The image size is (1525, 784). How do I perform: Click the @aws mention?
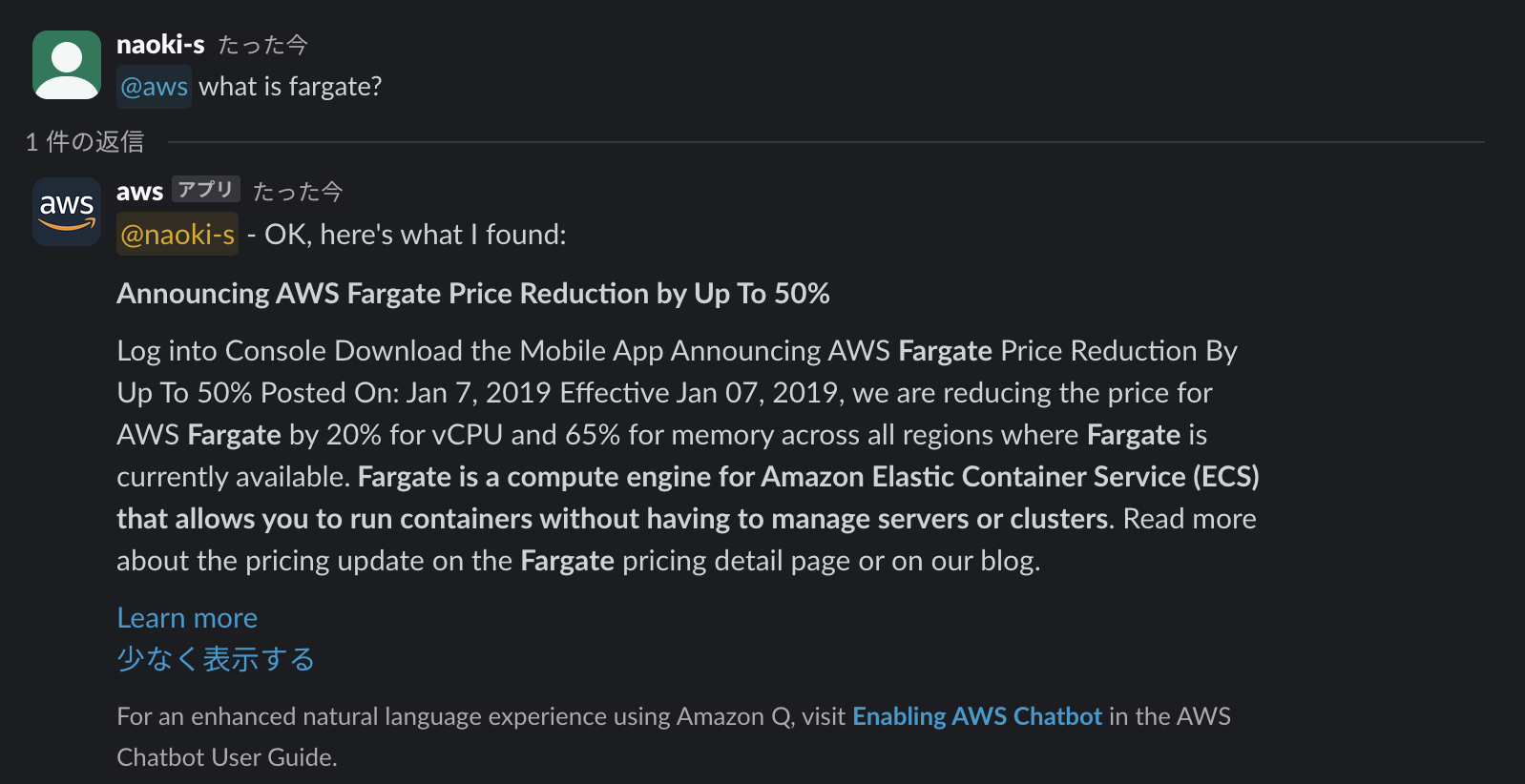pyautogui.click(x=154, y=87)
